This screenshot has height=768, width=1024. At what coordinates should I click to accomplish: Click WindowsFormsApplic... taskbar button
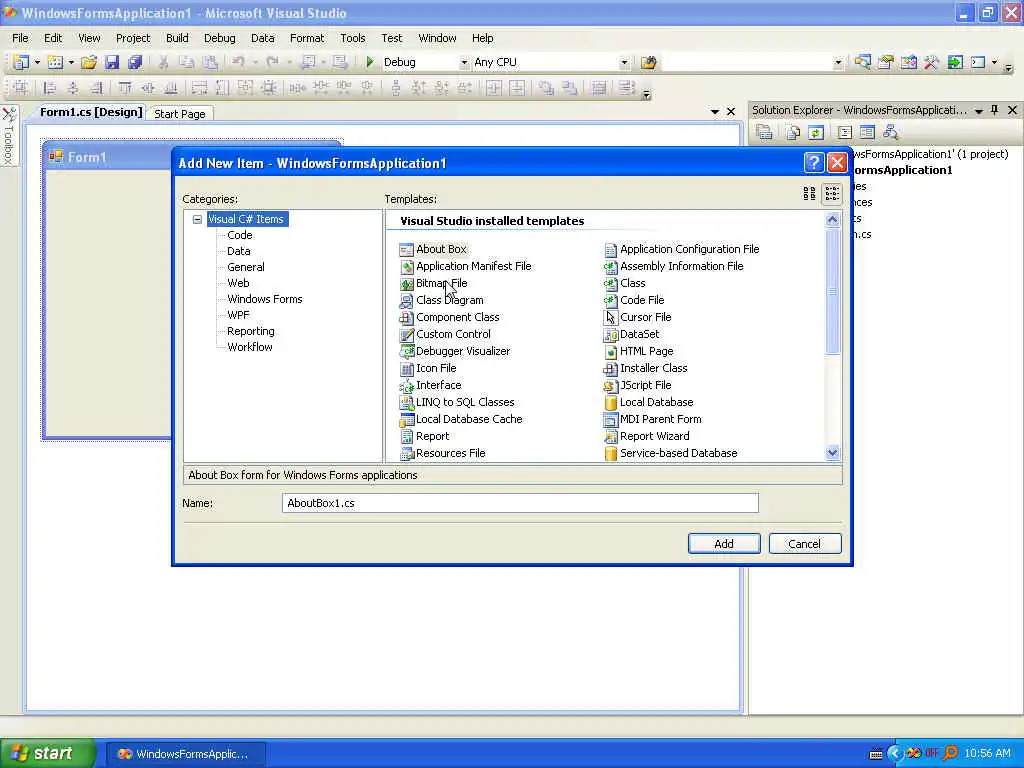tap(185, 754)
